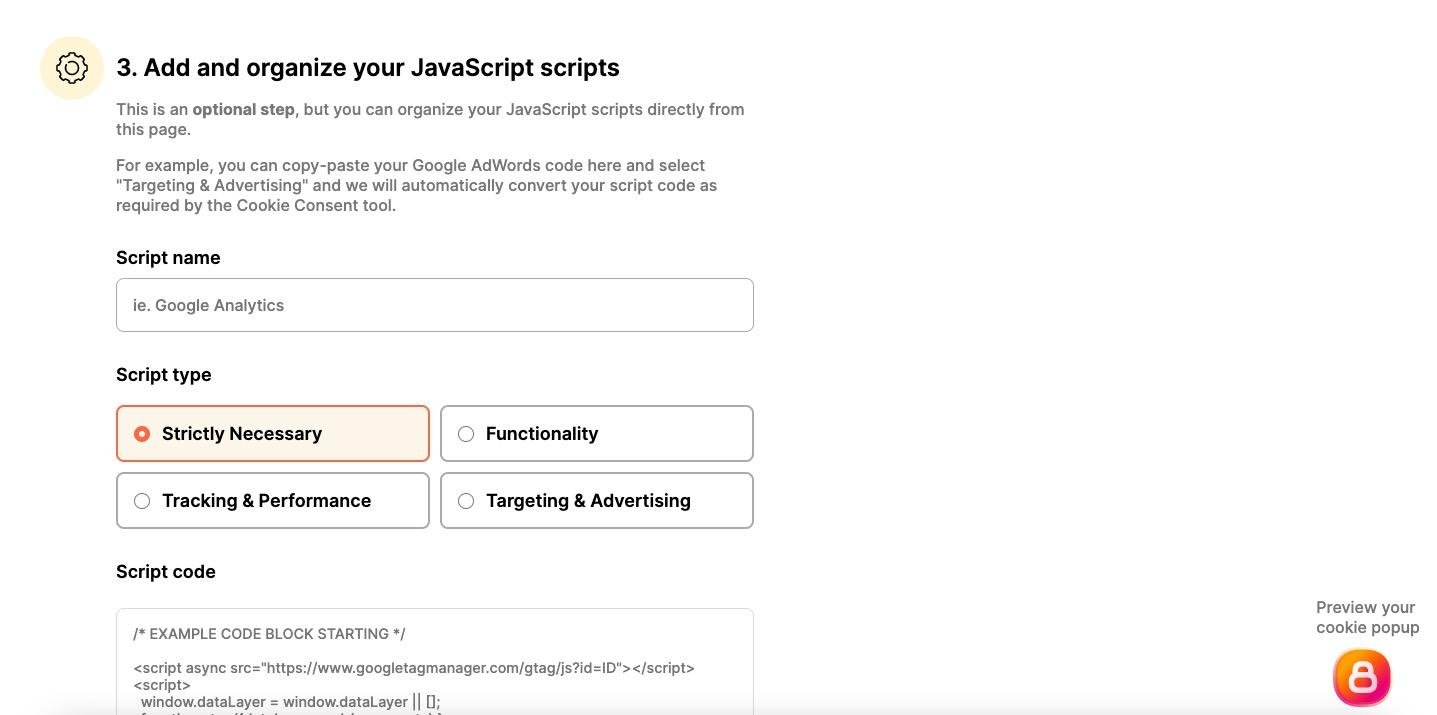Click the "Script type" section label
The height and width of the screenshot is (715, 1437).
coord(164,375)
